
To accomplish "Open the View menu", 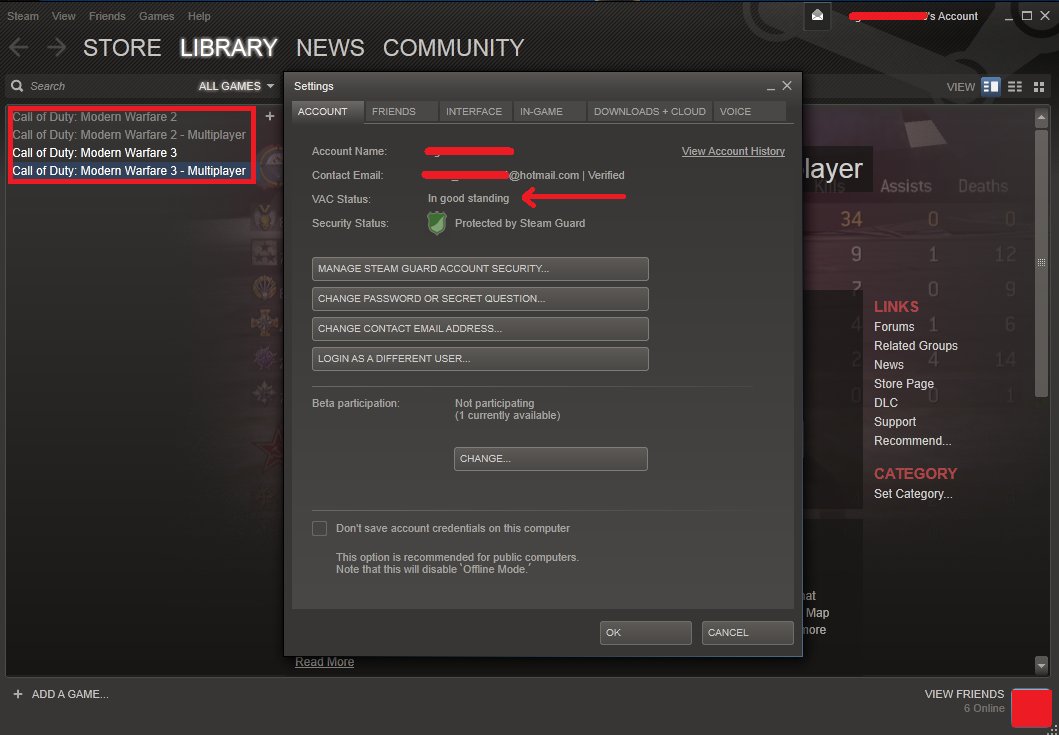I will point(63,16).
